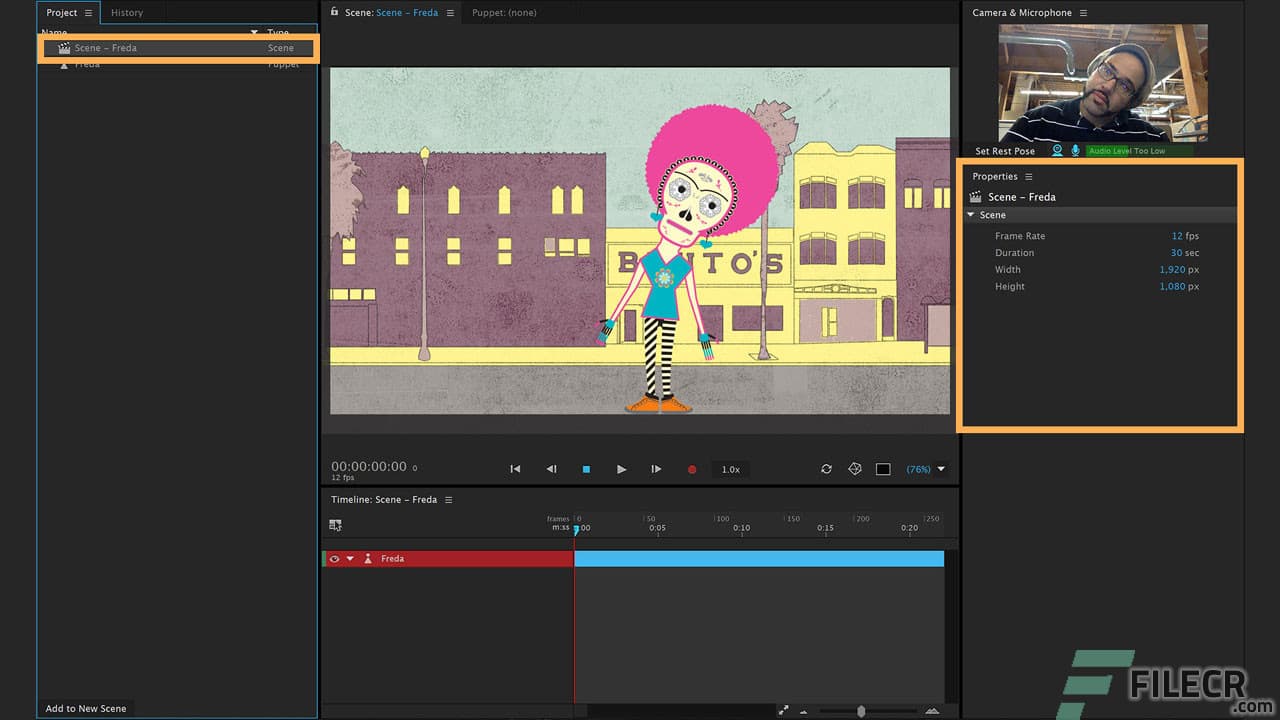The image size is (1280, 720).
Task: Click the Add to New Scene button
Action: (85, 708)
